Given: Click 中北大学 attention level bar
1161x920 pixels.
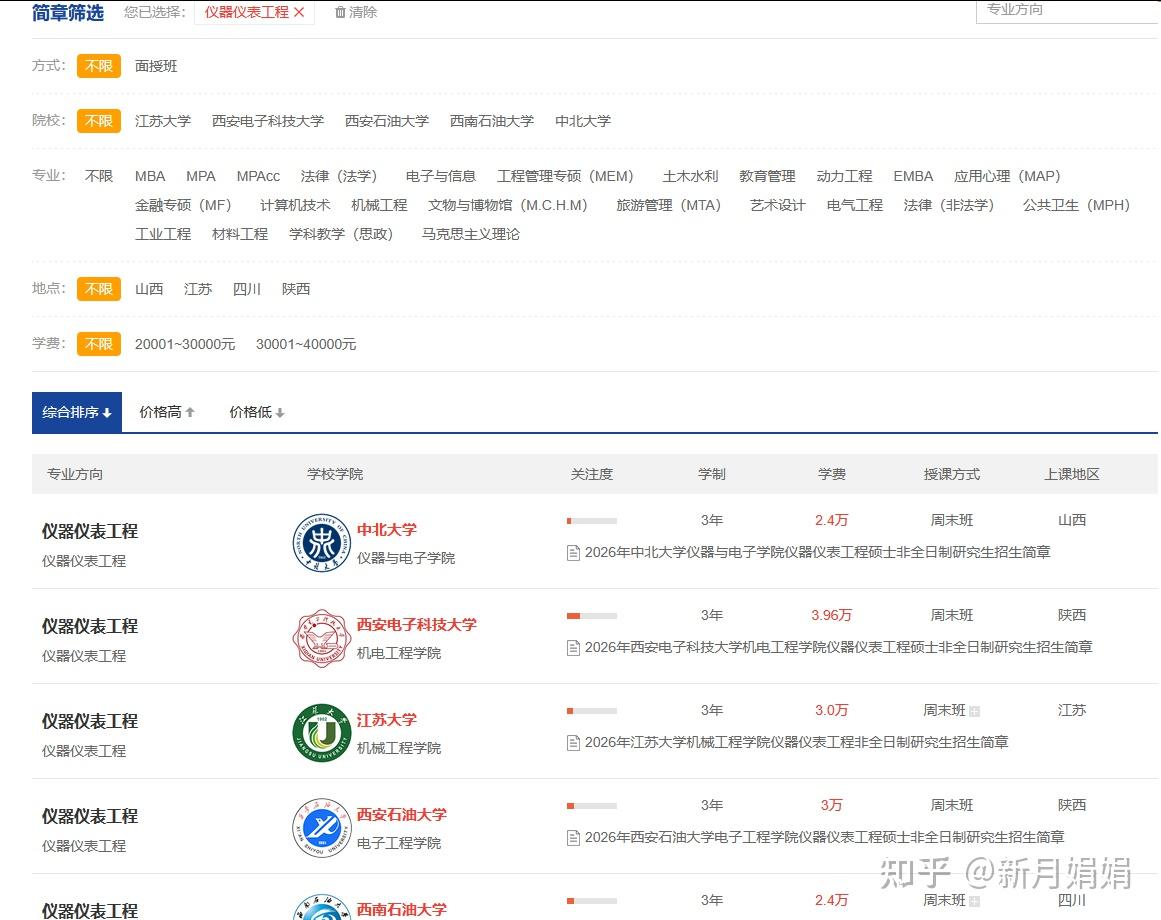Looking at the screenshot, I should click(x=592, y=521).
